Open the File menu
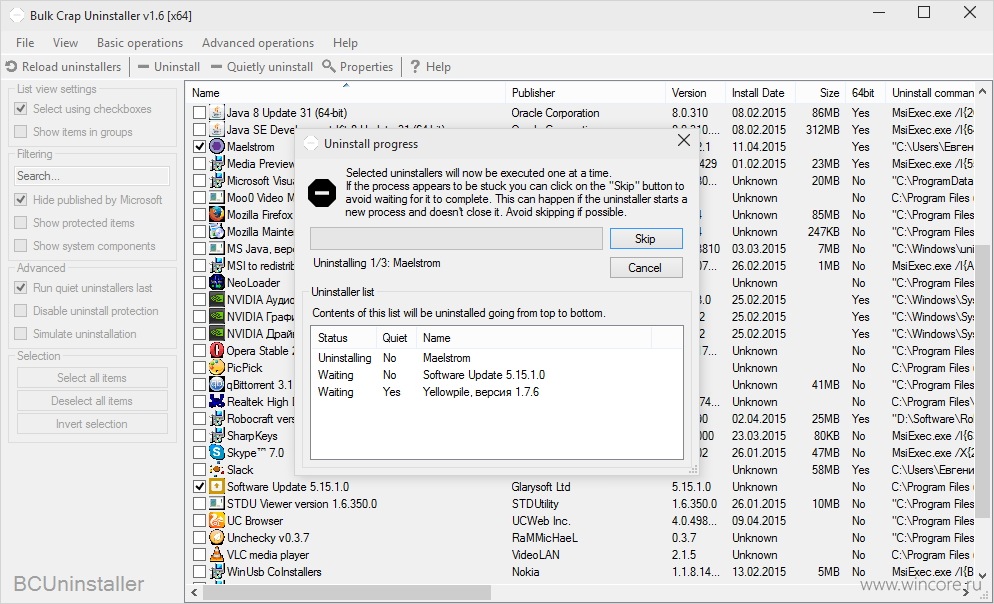Screen dimensions: 994x604 [x=25, y=42]
